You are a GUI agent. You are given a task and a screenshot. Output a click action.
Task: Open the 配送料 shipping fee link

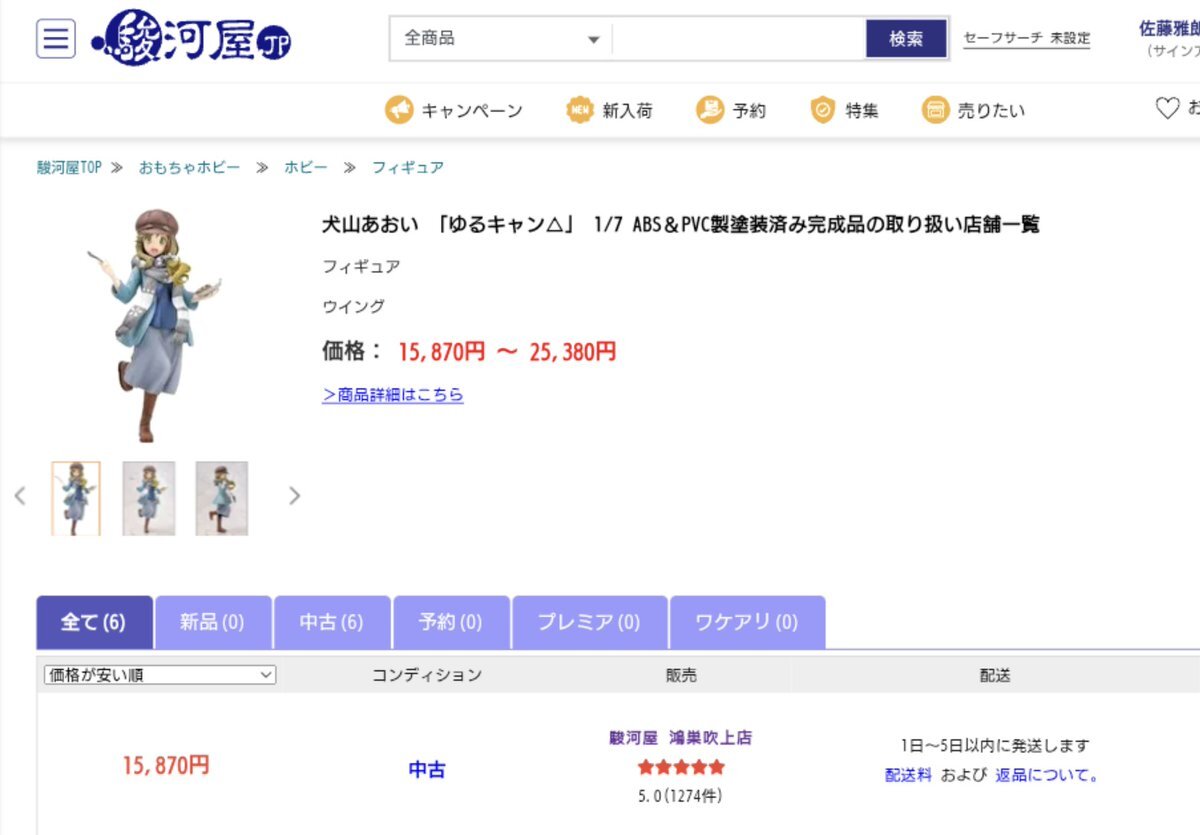[908, 775]
